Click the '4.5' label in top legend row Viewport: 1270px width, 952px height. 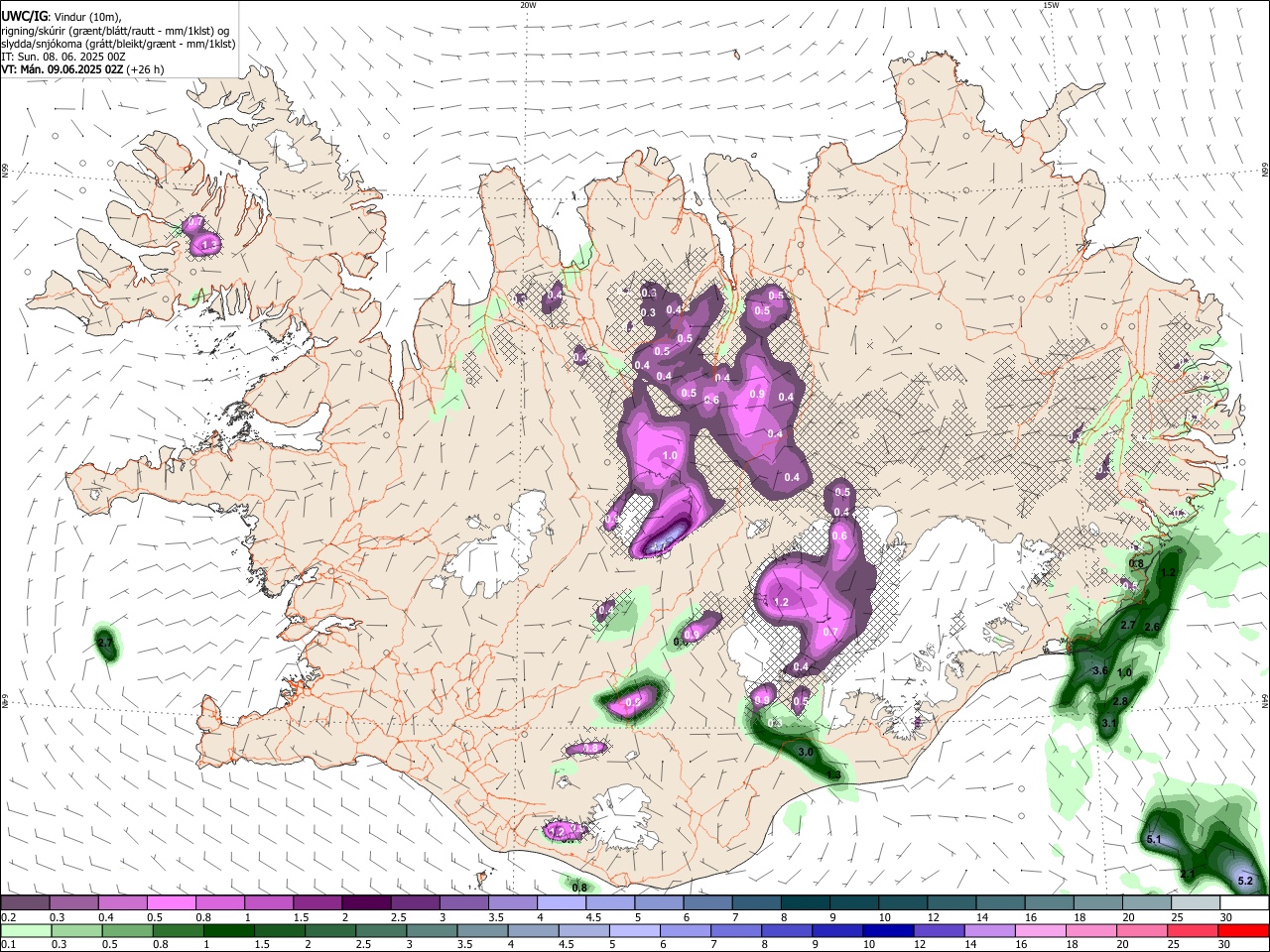592,917
